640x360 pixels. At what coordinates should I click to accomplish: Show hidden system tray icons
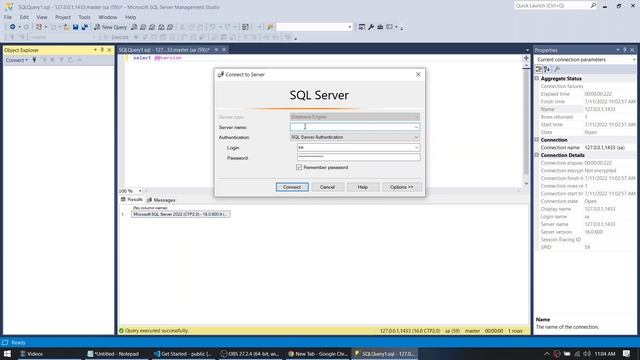coord(547,354)
